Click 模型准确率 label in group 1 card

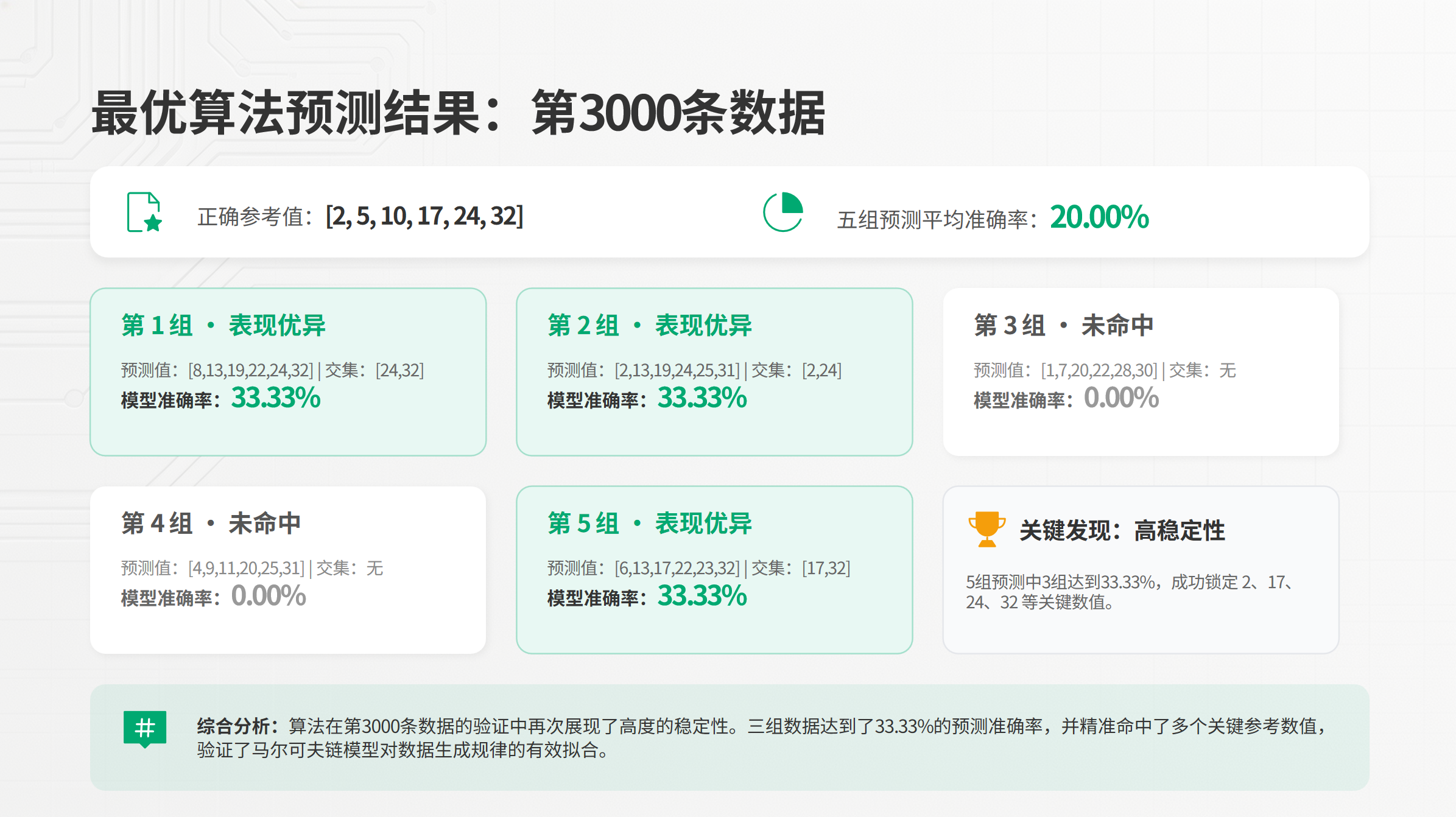point(172,401)
